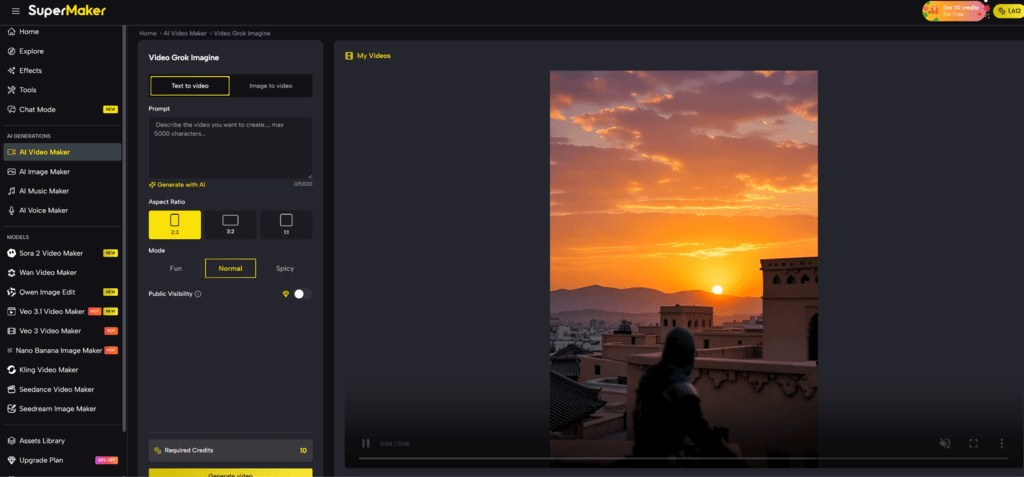Enter fullscreen mode on the video
Viewport: 1024px width, 477px height.
tap(973, 443)
